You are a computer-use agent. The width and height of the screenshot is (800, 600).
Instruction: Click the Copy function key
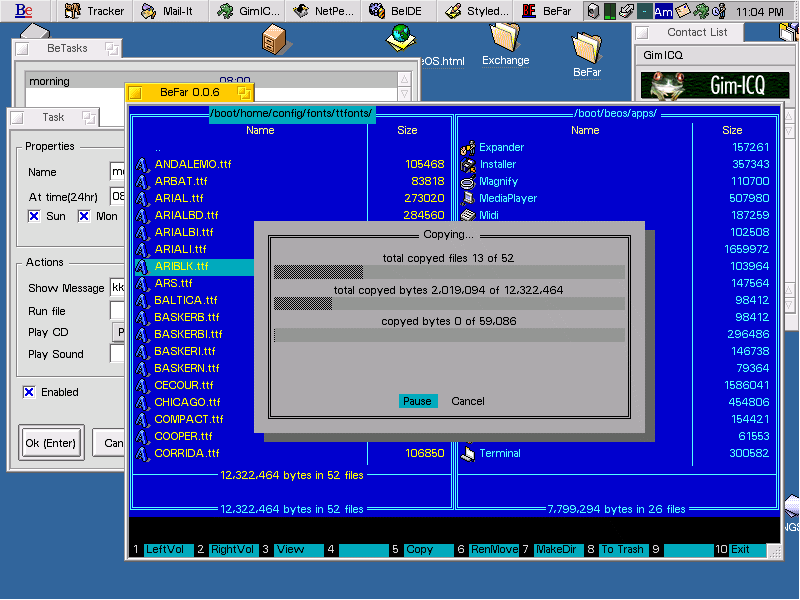[429, 549]
